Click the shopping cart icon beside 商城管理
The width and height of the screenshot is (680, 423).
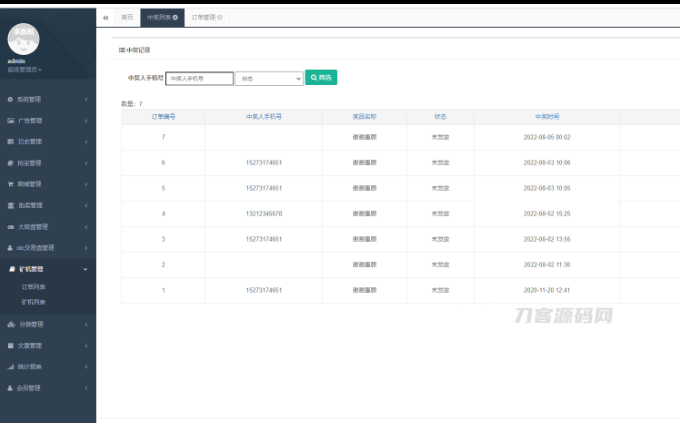tap(10, 184)
